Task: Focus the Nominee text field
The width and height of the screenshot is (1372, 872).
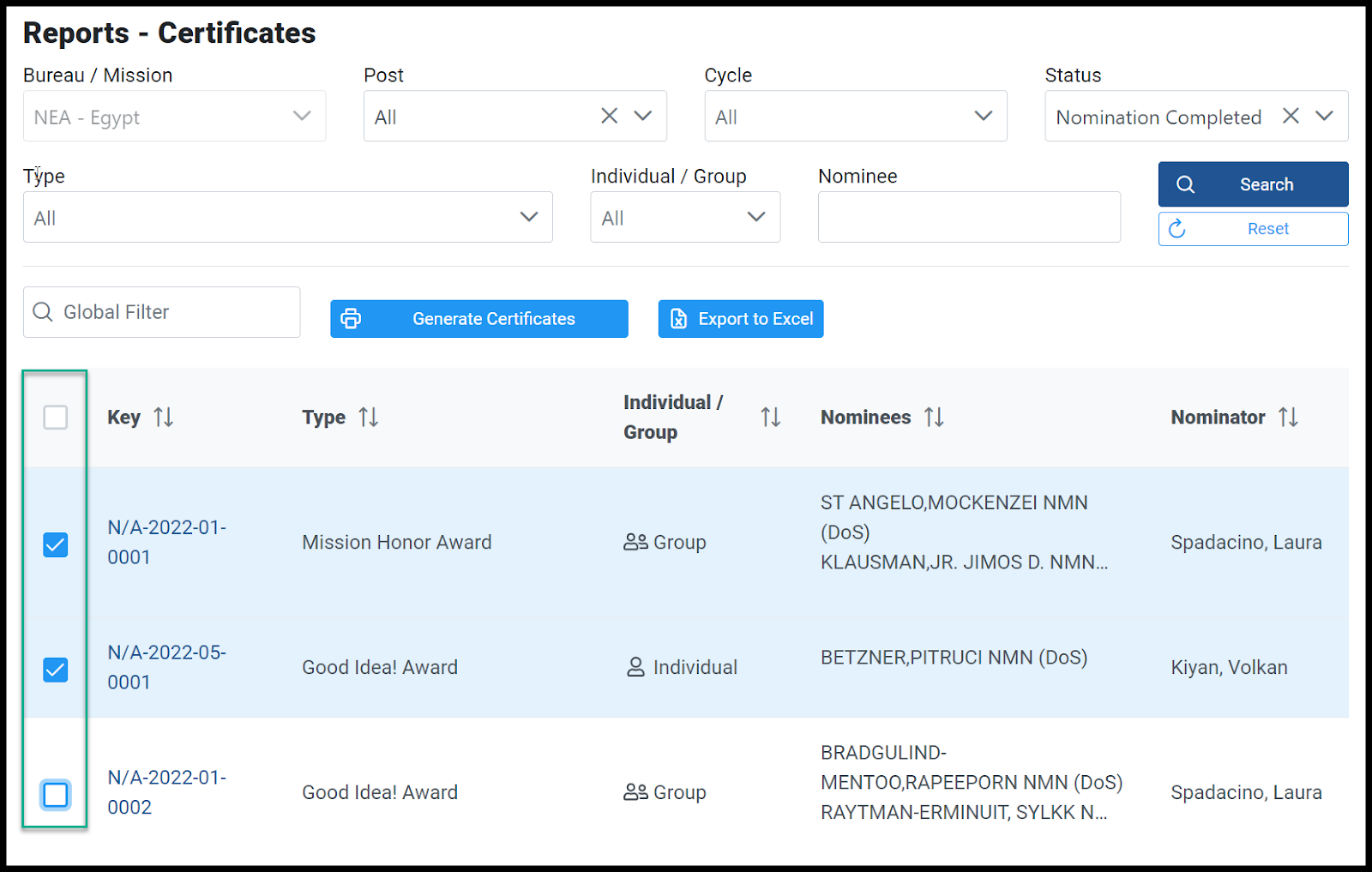Action: tap(969, 217)
